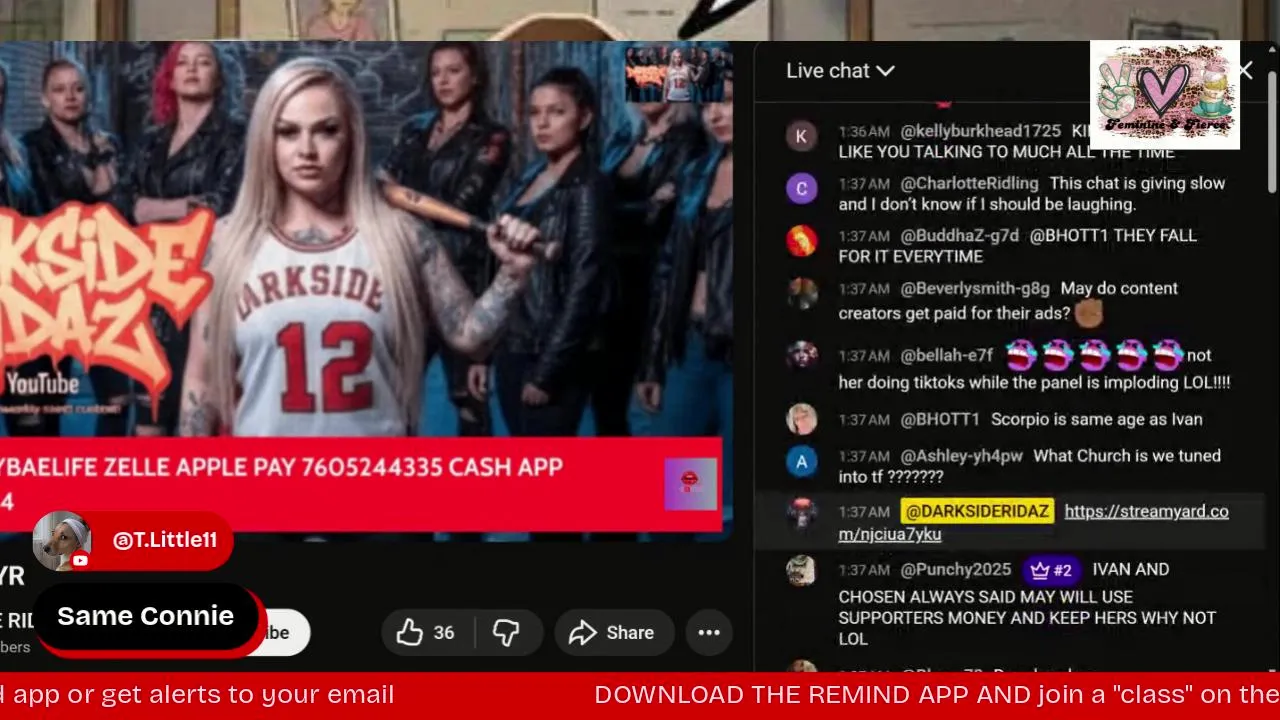Click Beverlysmith-g8g's avatar in chat
The image size is (1280, 720).
[801, 293]
